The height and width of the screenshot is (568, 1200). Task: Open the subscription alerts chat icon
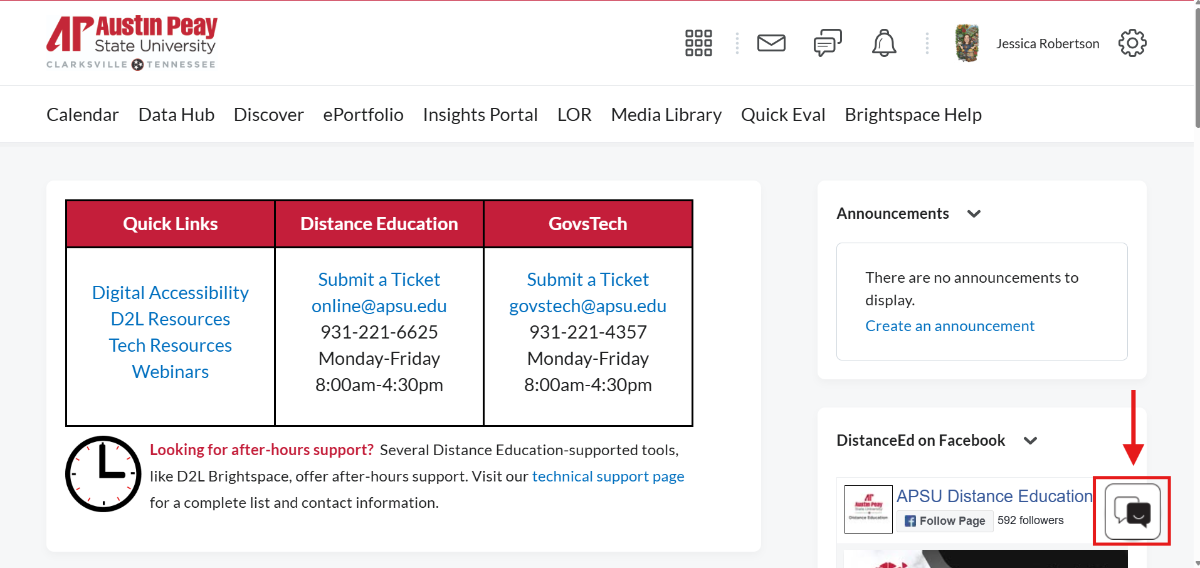827,43
